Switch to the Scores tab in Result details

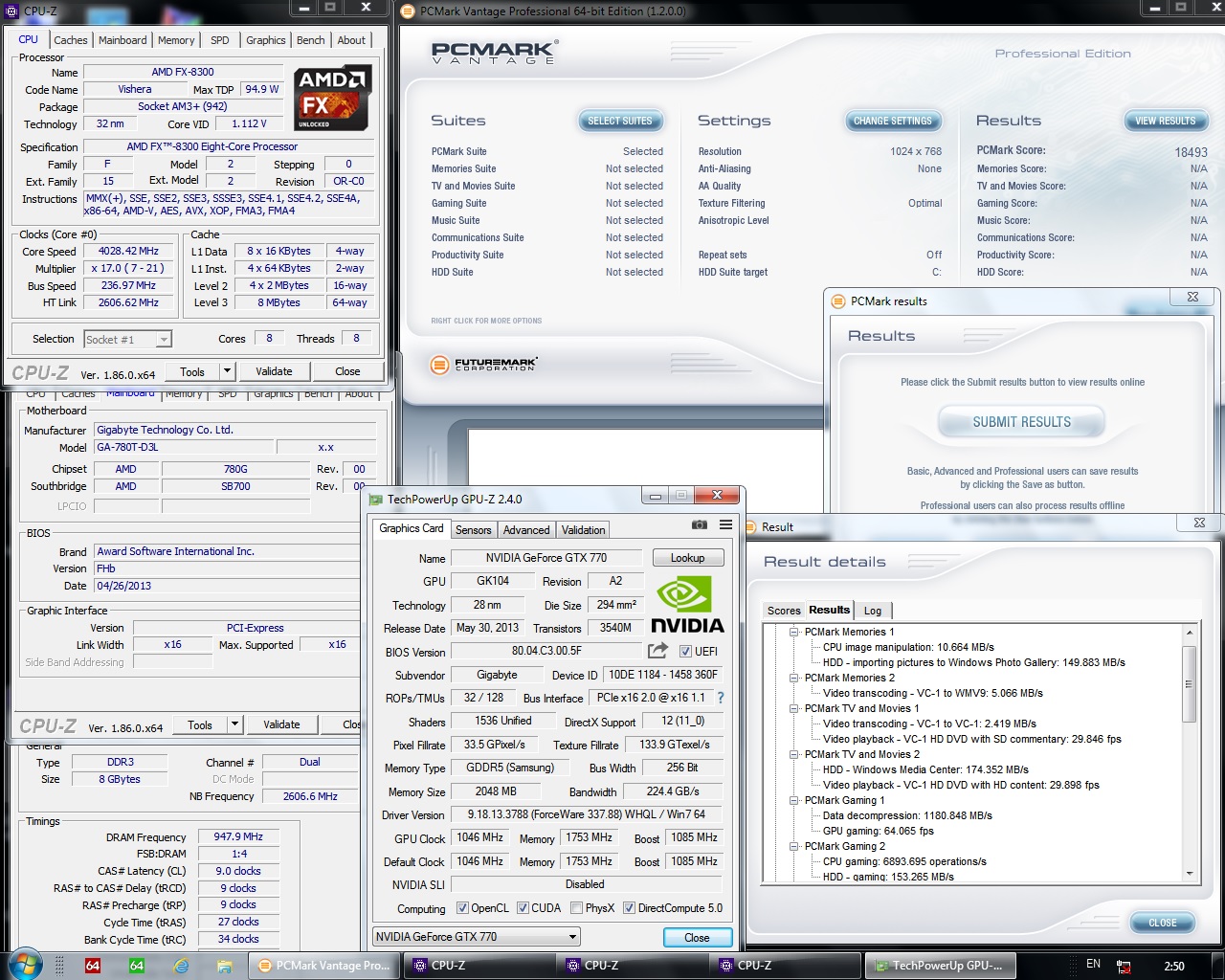pyautogui.click(x=784, y=611)
